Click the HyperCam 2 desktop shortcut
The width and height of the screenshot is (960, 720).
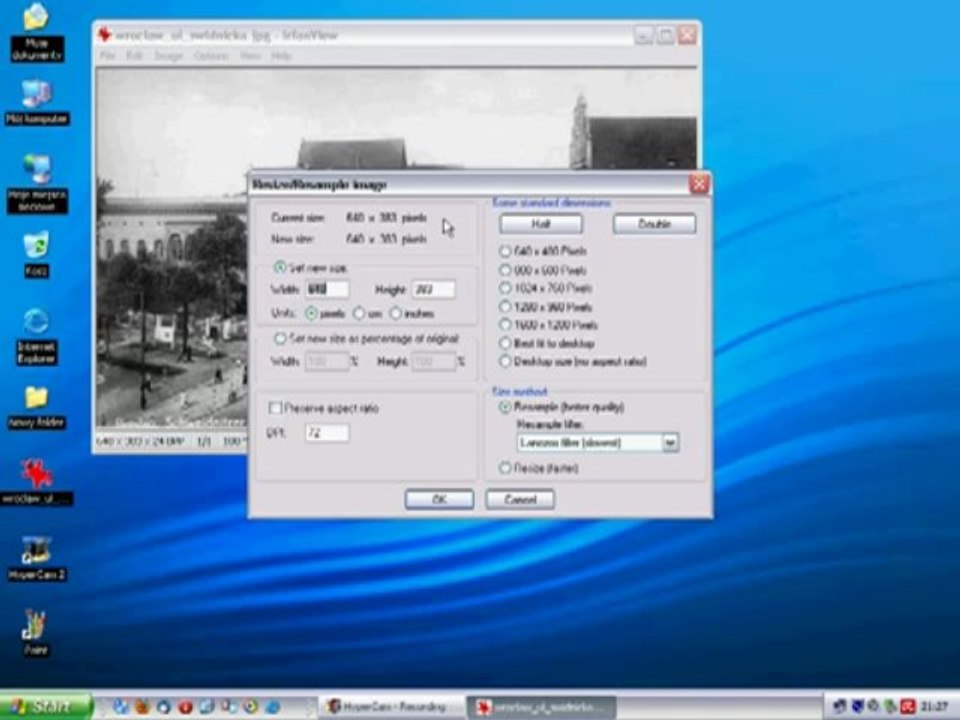click(x=36, y=551)
